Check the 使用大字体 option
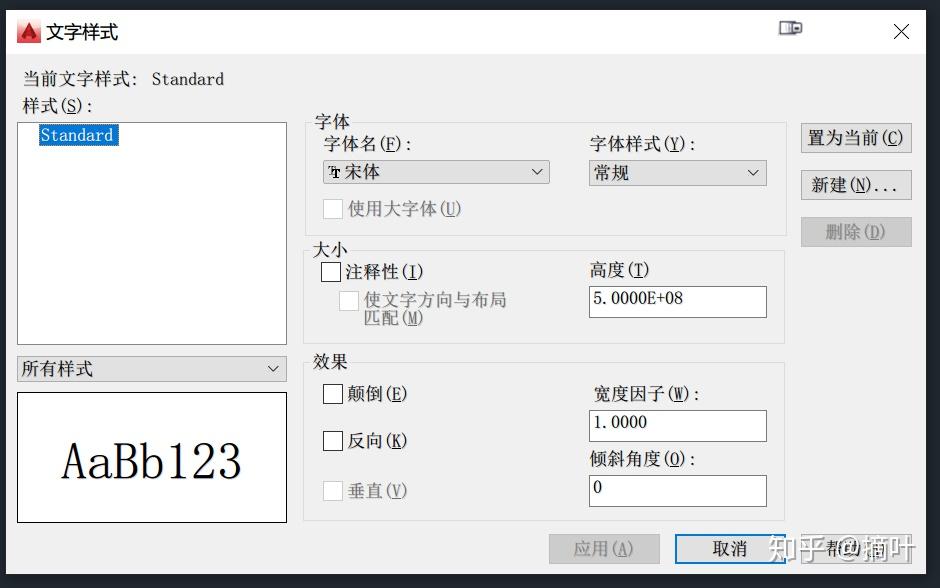Image resolution: width=940 pixels, height=588 pixels. [333, 209]
